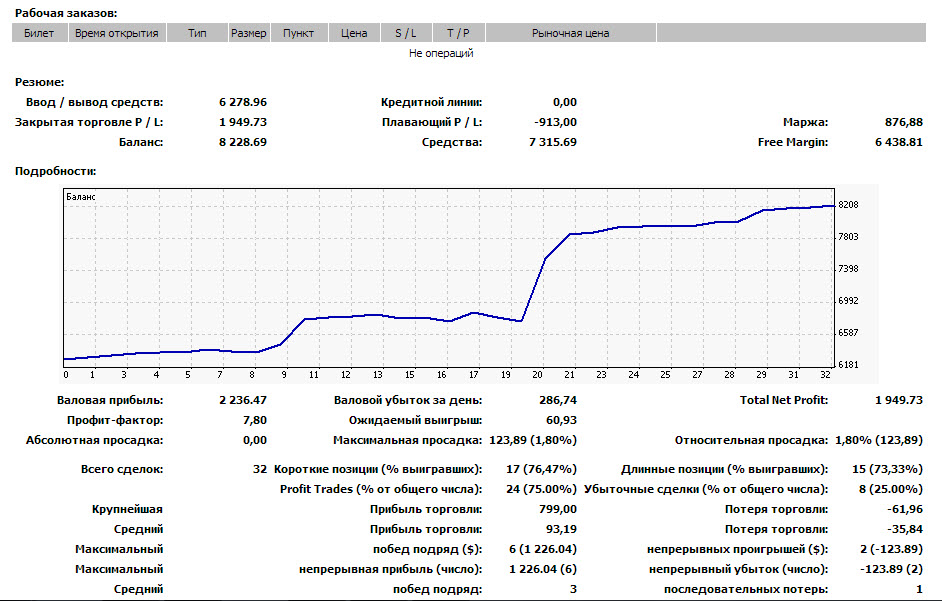The height and width of the screenshot is (601, 942).
Task: Click the profit trades value 24 (75.00%)
Action: 541,489
